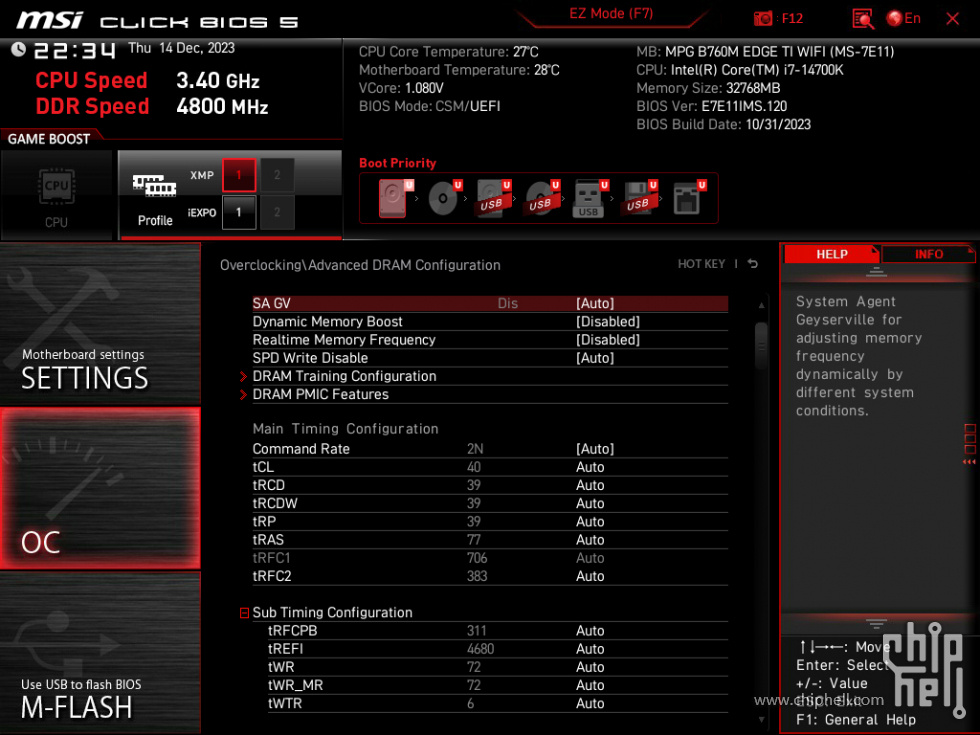
Task: Open Command Rate [Auto] option
Action: [x=594, y=449]
